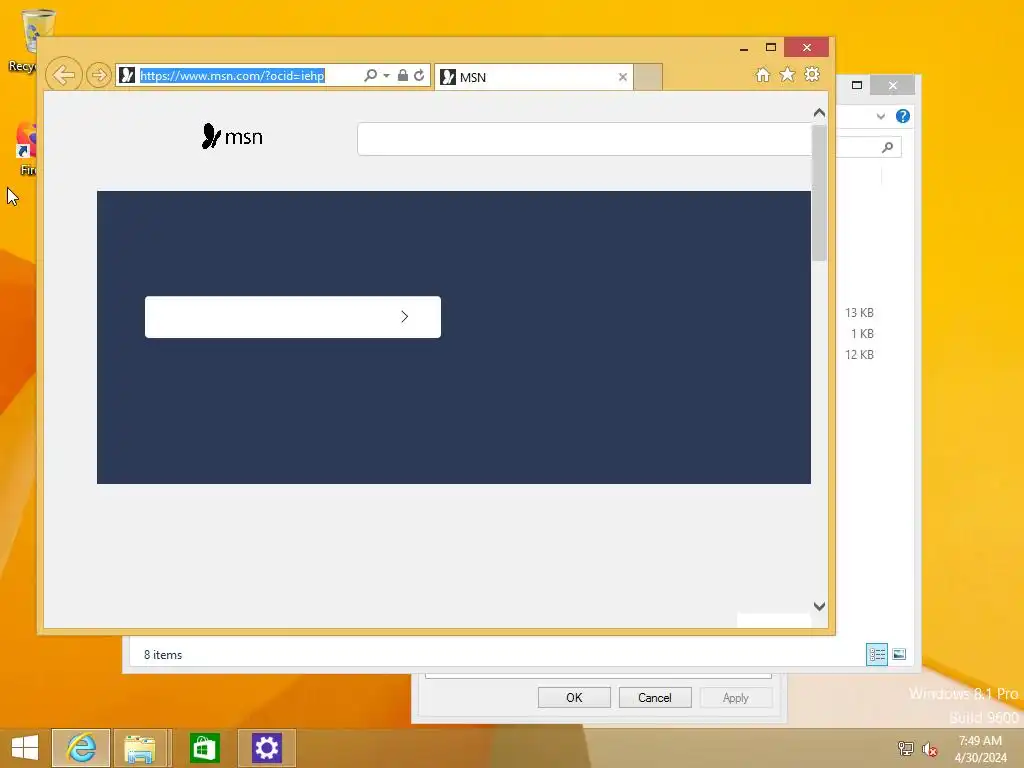Open the address bar autocomplete dropdown arrow
Image resolution: width=1024 pixels, height=768 pixels.
(x=387, y=76)
